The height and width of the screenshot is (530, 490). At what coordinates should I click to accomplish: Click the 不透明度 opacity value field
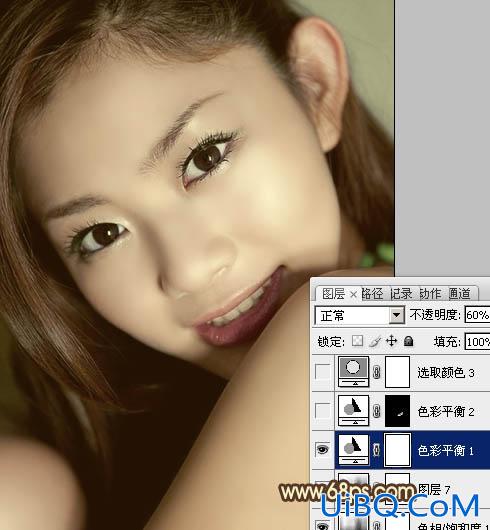click(477, 315)
